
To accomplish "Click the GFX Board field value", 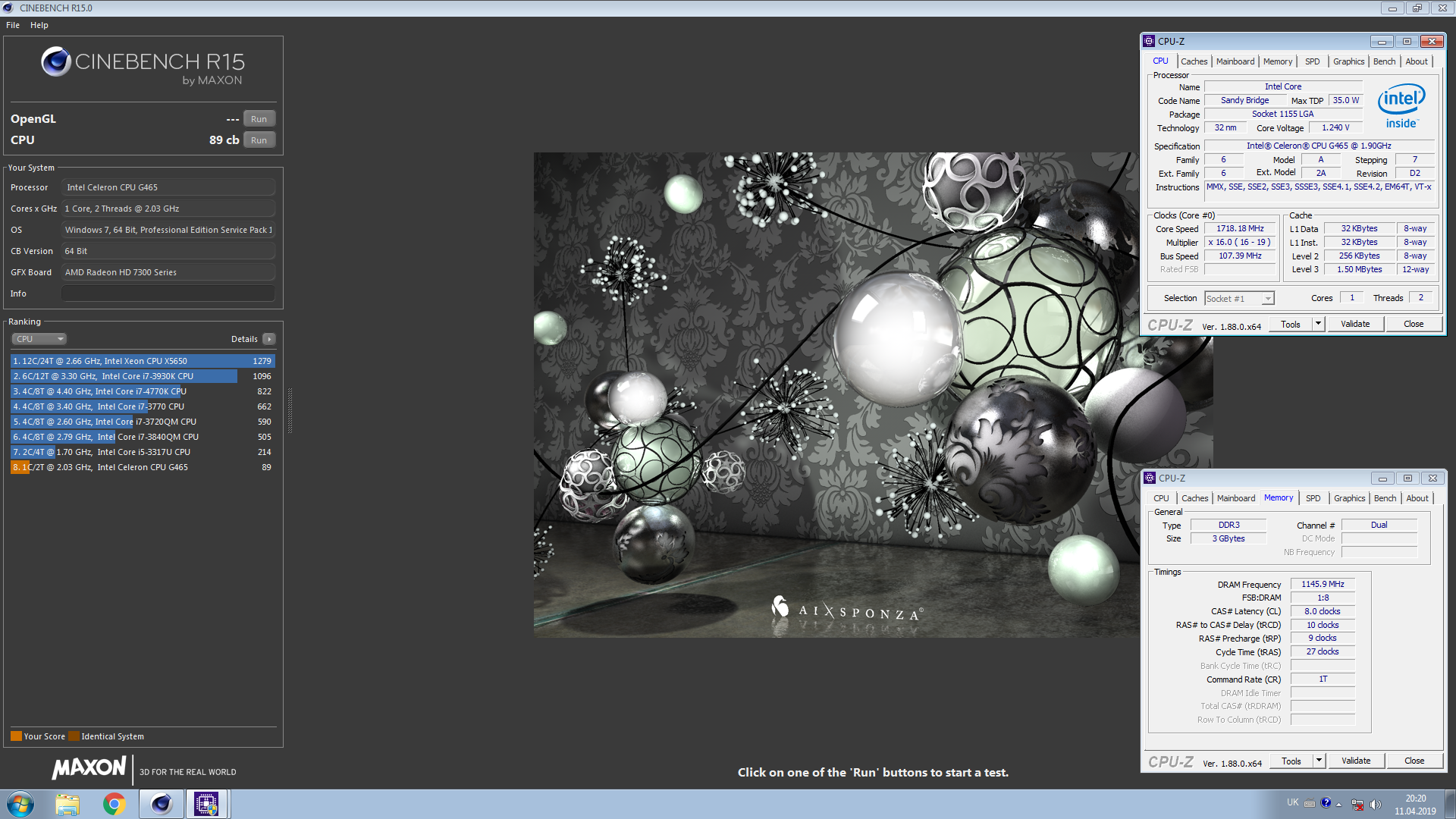I will pyautogui.click(x=168, y=272).
